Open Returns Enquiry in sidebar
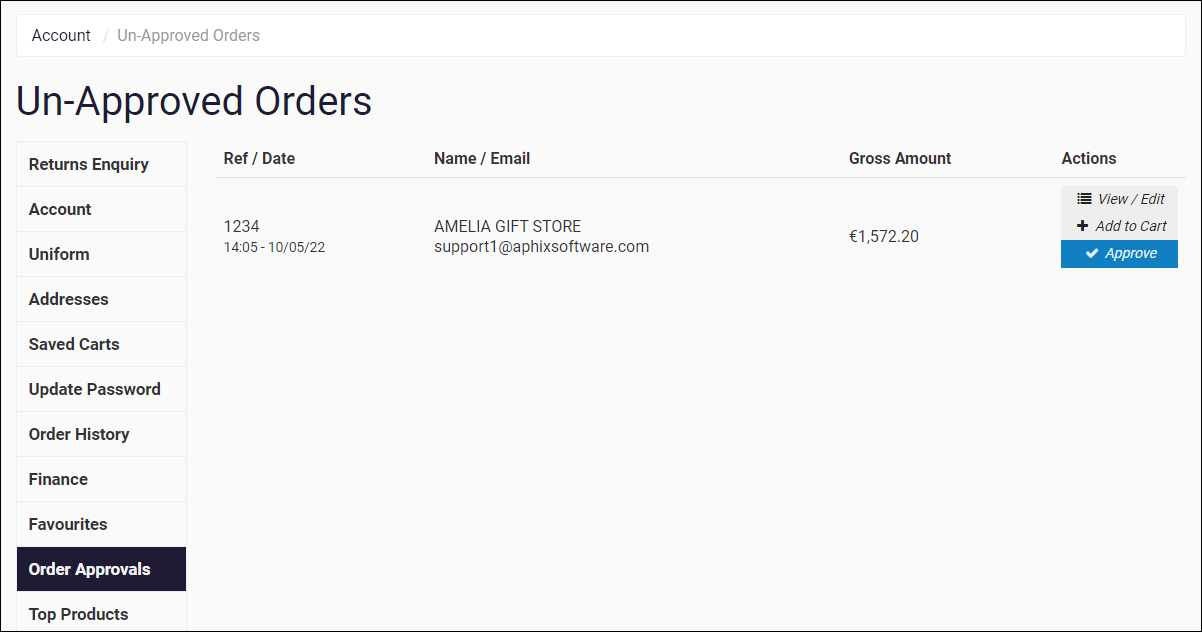 [x=89, y=164]
